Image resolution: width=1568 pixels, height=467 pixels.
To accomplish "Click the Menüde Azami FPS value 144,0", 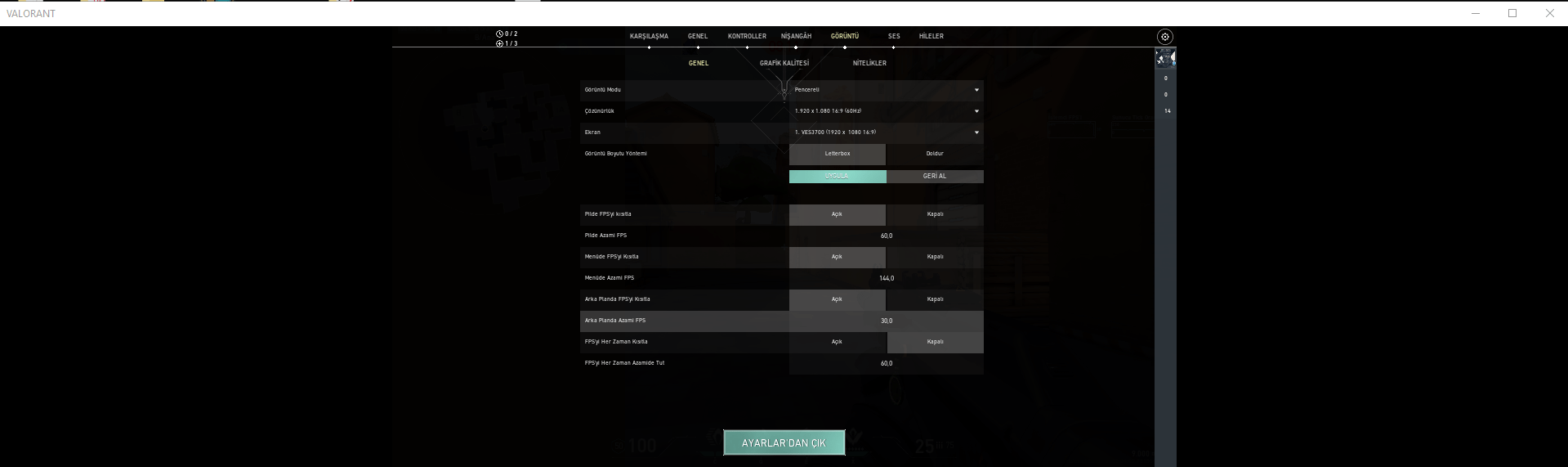I will [887, 278].
